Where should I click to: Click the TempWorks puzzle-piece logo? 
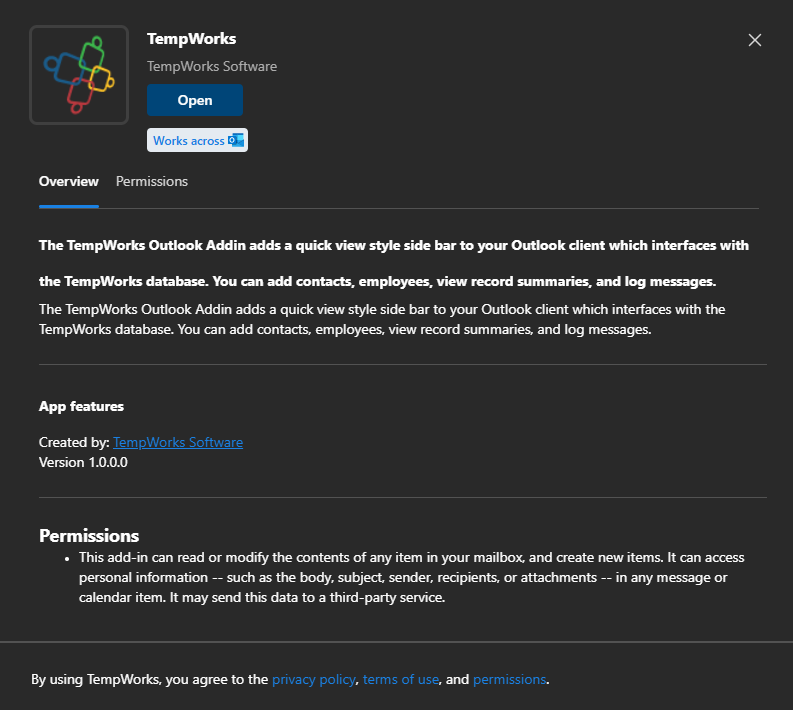pyautogui.click(x=79, y=75)
